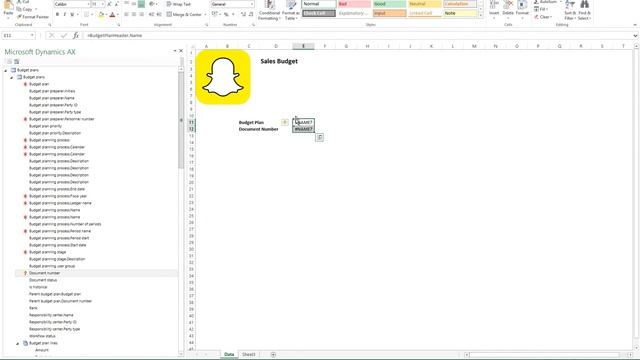Click the Snapchat ghost logo image

tap(223, 77)
